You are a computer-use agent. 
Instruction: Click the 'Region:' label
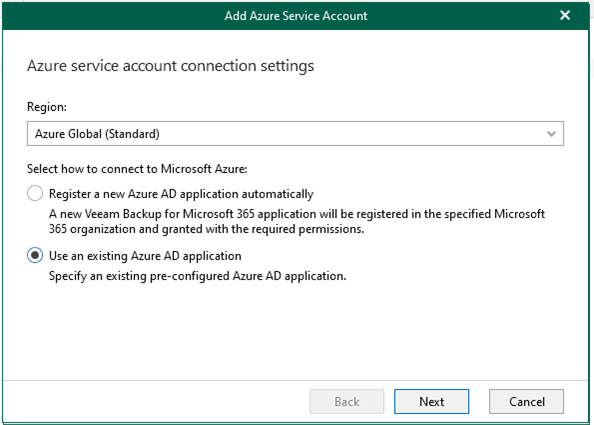point(47,107)
